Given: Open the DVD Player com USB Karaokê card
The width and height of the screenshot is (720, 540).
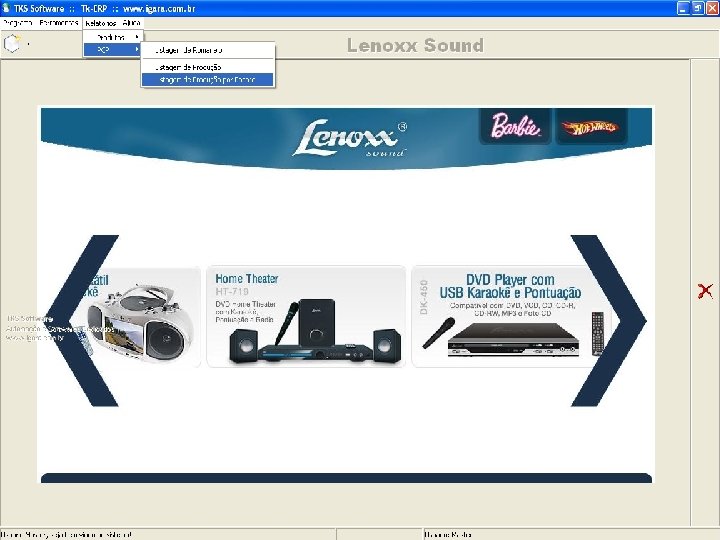Looking at the screenshot, I should tap(510, 316).
